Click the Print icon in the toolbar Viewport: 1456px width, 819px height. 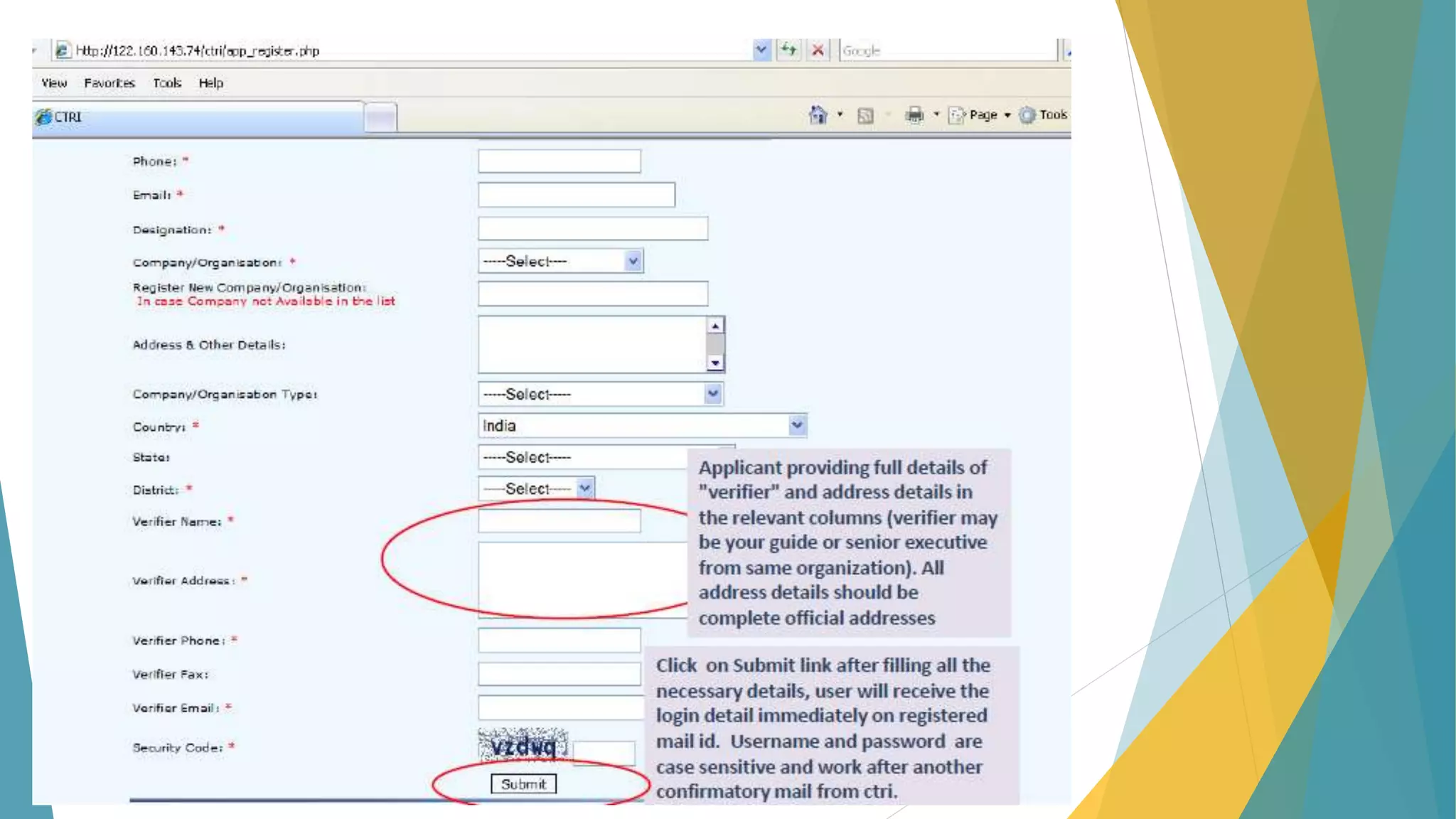click(915, 114)
